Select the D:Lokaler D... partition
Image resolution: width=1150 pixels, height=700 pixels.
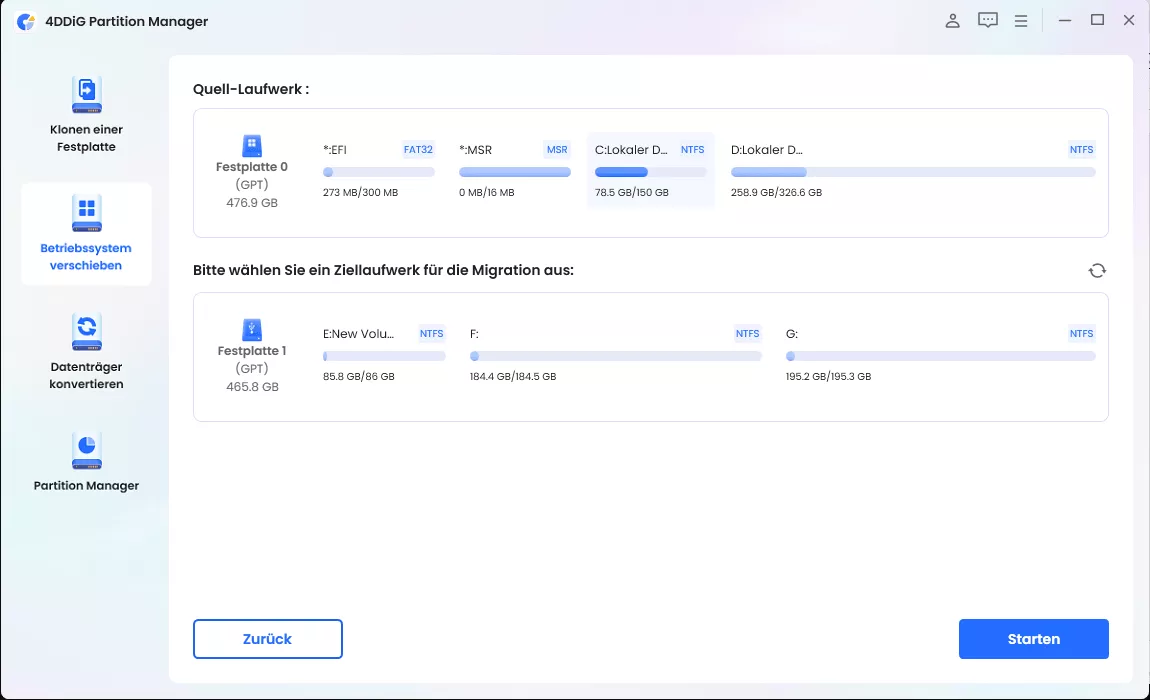tap(913, 172)
